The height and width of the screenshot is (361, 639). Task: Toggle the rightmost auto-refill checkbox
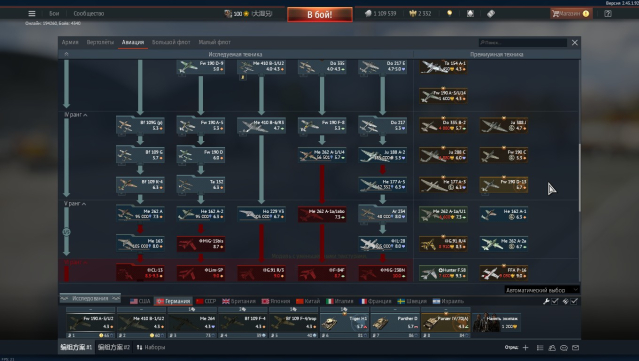click(x=574, y=301)
